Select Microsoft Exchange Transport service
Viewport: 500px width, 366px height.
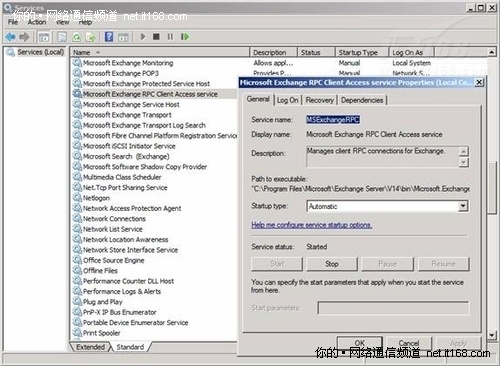tap(127, 115)
